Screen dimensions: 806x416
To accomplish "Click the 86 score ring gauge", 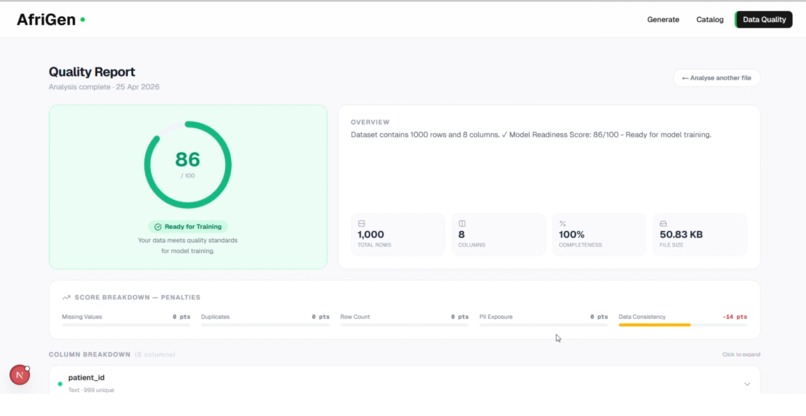I will pyautogui.click(x=188, y=165).
